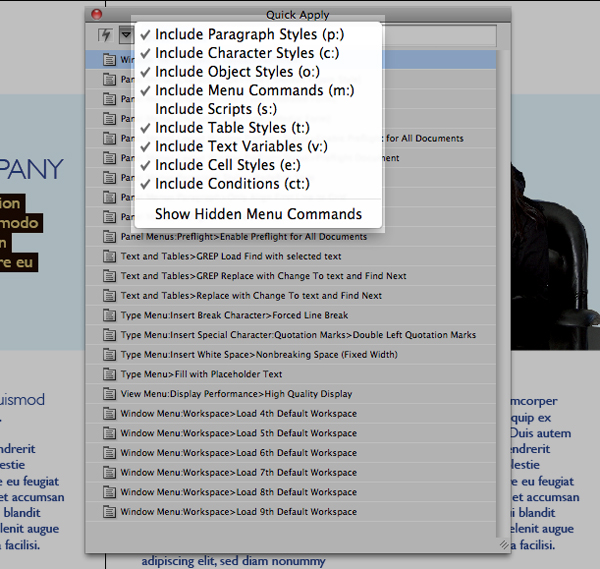Image resolution: width=600 pixels, height=569 pixels.
Task: Click icon beside Fill with Placeholder Text
Action: click(110, 374)
